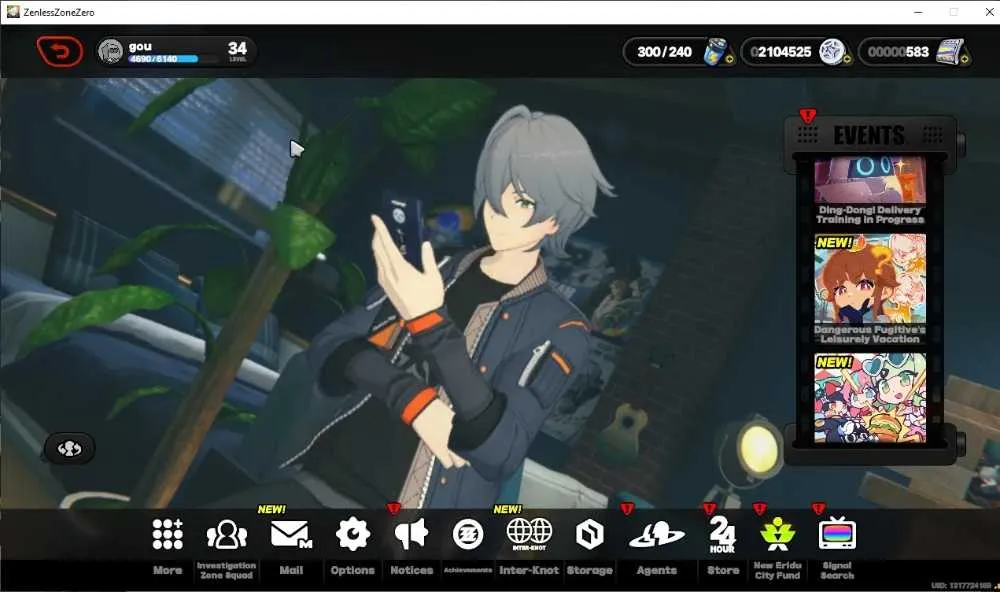The height and width of the screenshot is (592, 1000).
Task: Open the Agents icon
Action: 657,535
